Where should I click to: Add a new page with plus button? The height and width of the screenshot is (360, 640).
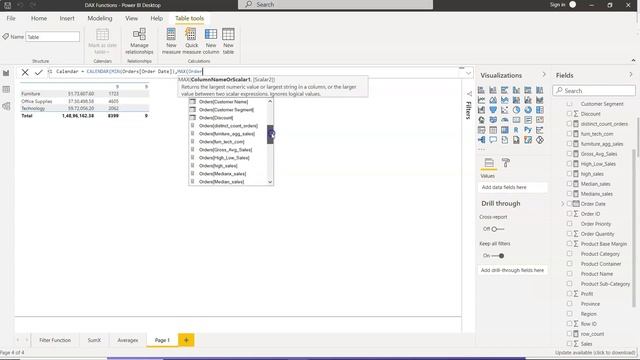[x=186, y=340]
